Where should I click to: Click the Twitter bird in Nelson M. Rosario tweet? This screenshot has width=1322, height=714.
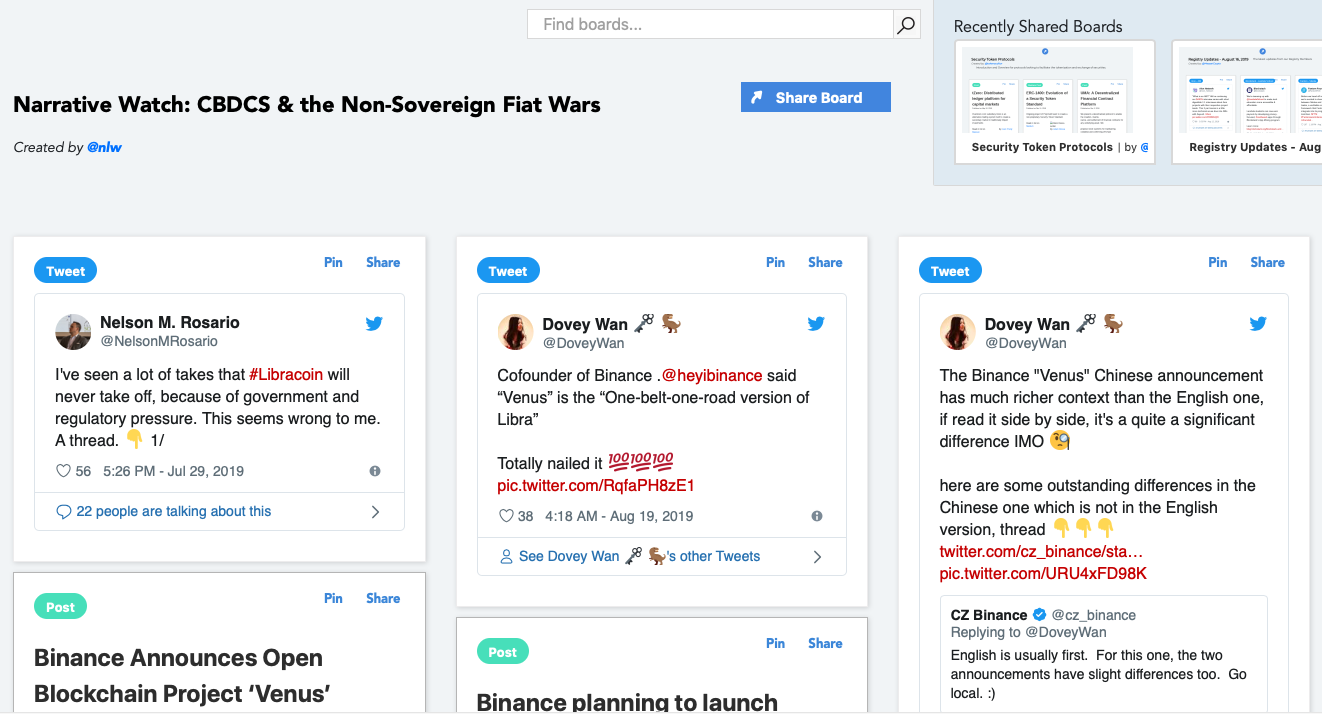click(374, 324)
